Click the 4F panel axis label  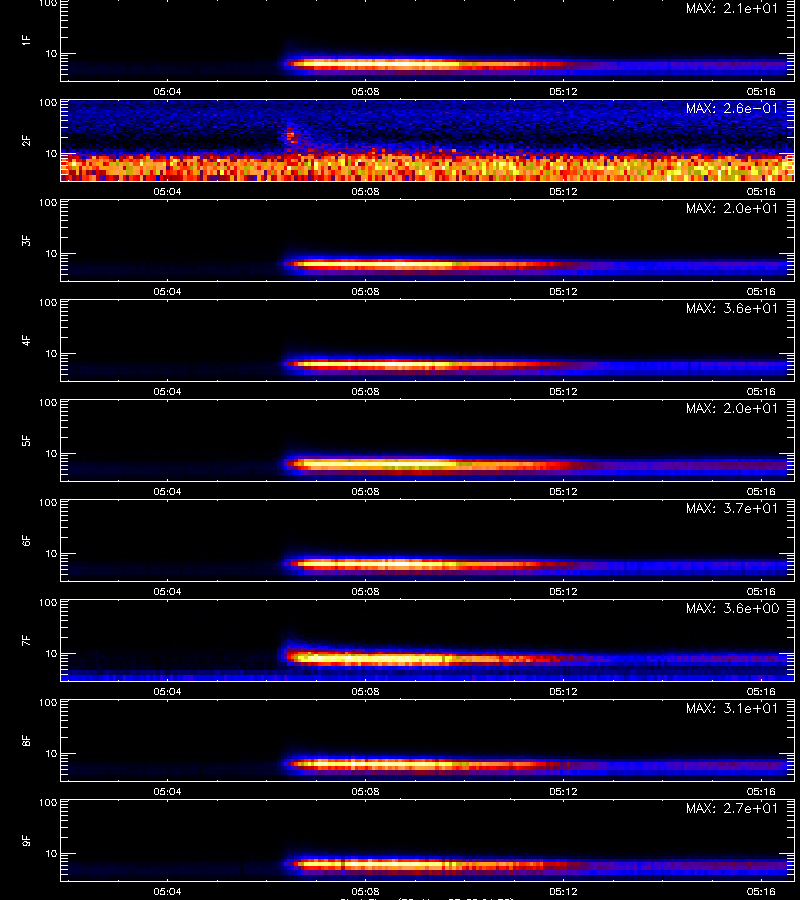(25, 340)
